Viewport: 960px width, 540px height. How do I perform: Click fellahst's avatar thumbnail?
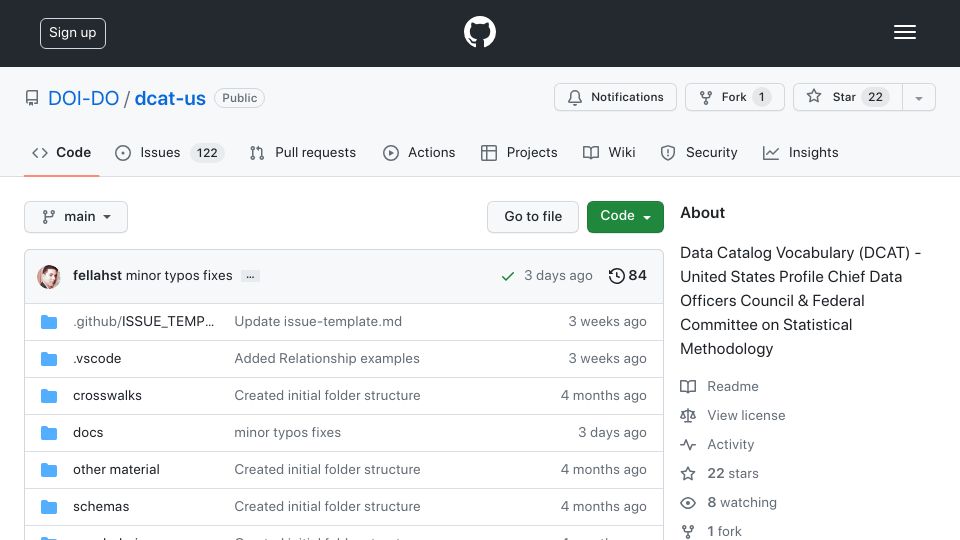[x=49, y=277]
